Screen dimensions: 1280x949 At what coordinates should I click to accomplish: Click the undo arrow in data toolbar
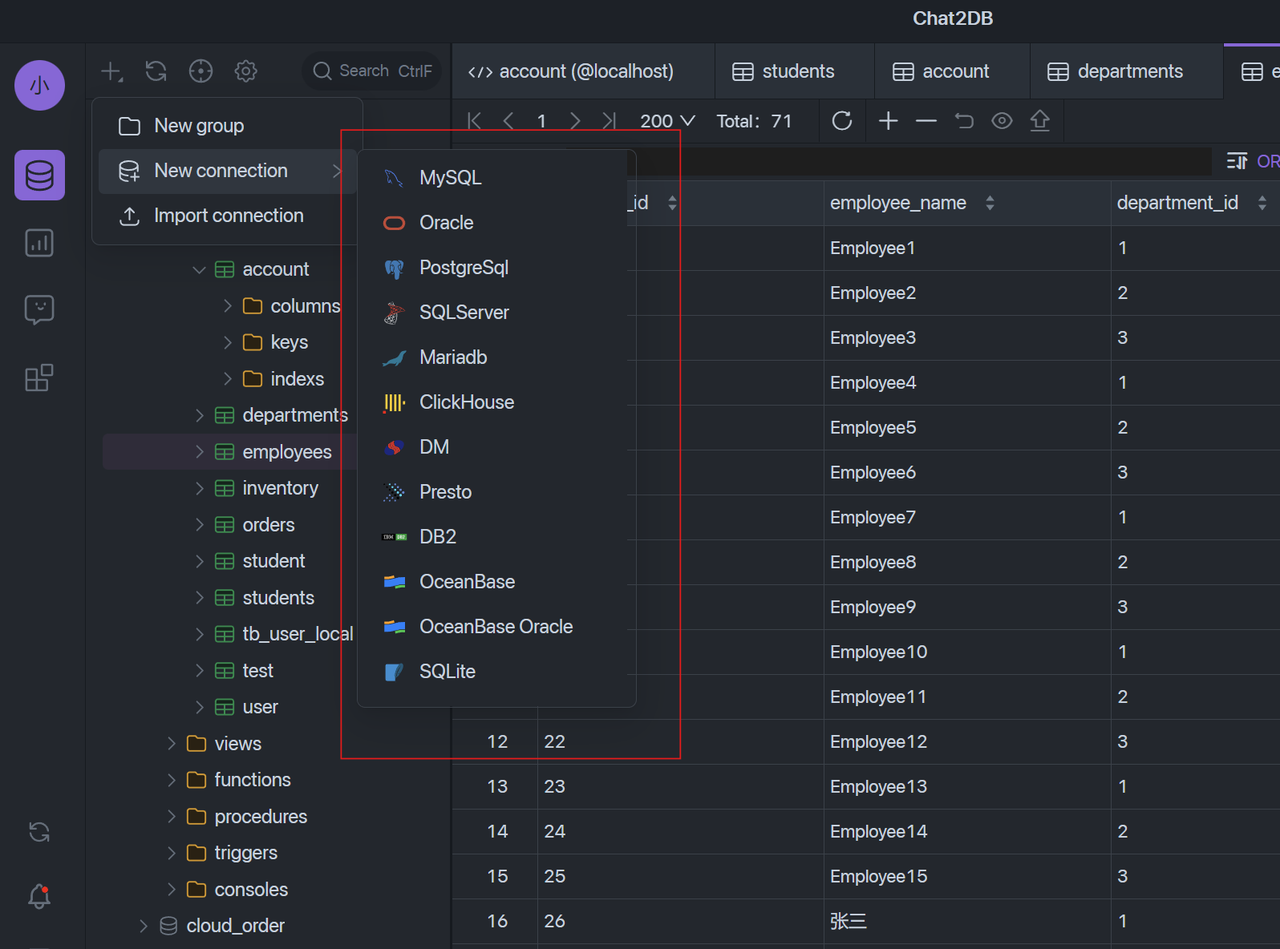[x=964, y=121]
